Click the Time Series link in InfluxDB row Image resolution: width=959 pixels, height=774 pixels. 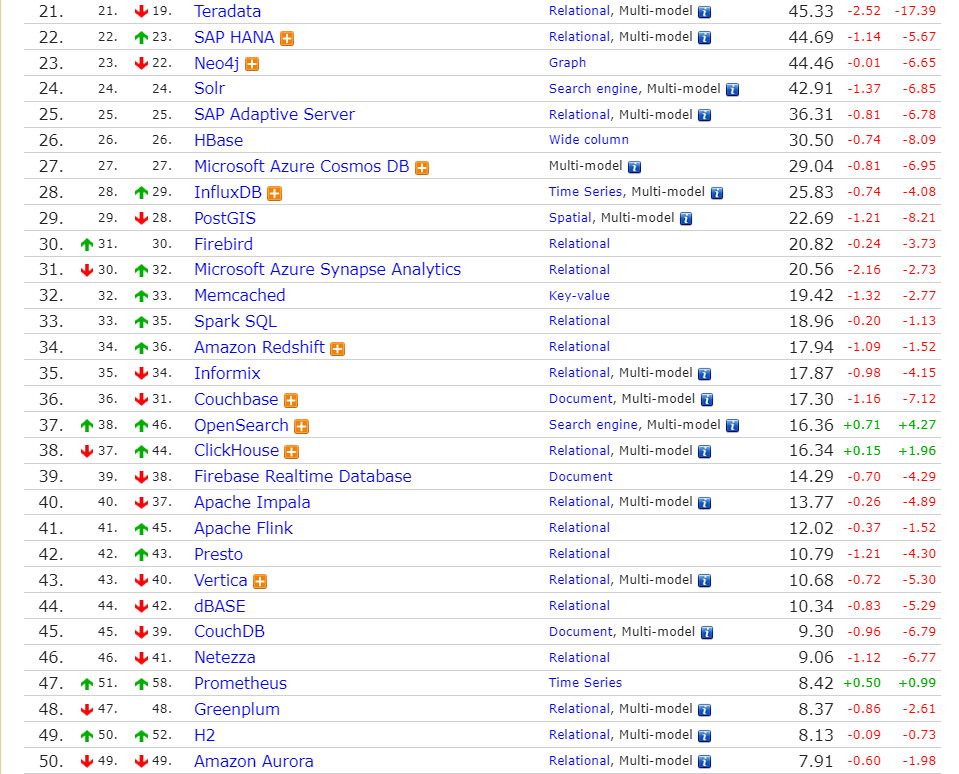[x=585, y=191]
